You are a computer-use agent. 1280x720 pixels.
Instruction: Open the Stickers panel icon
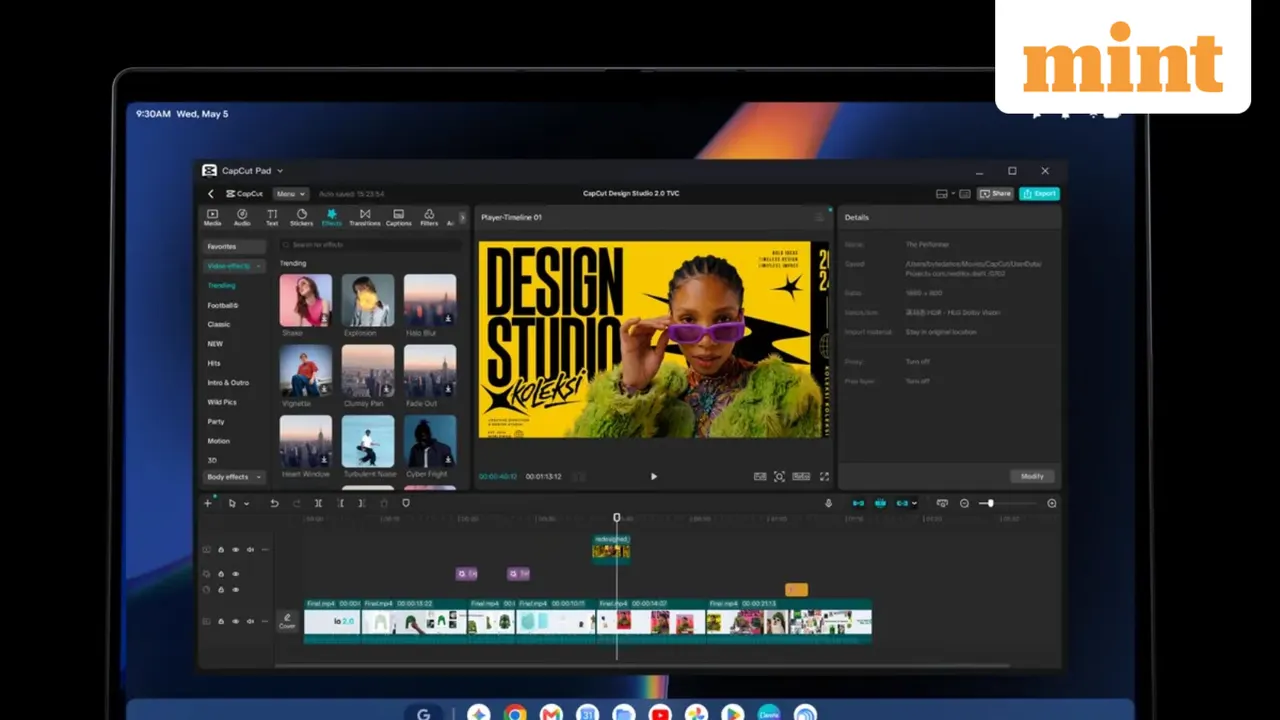(x=301, y=217)
